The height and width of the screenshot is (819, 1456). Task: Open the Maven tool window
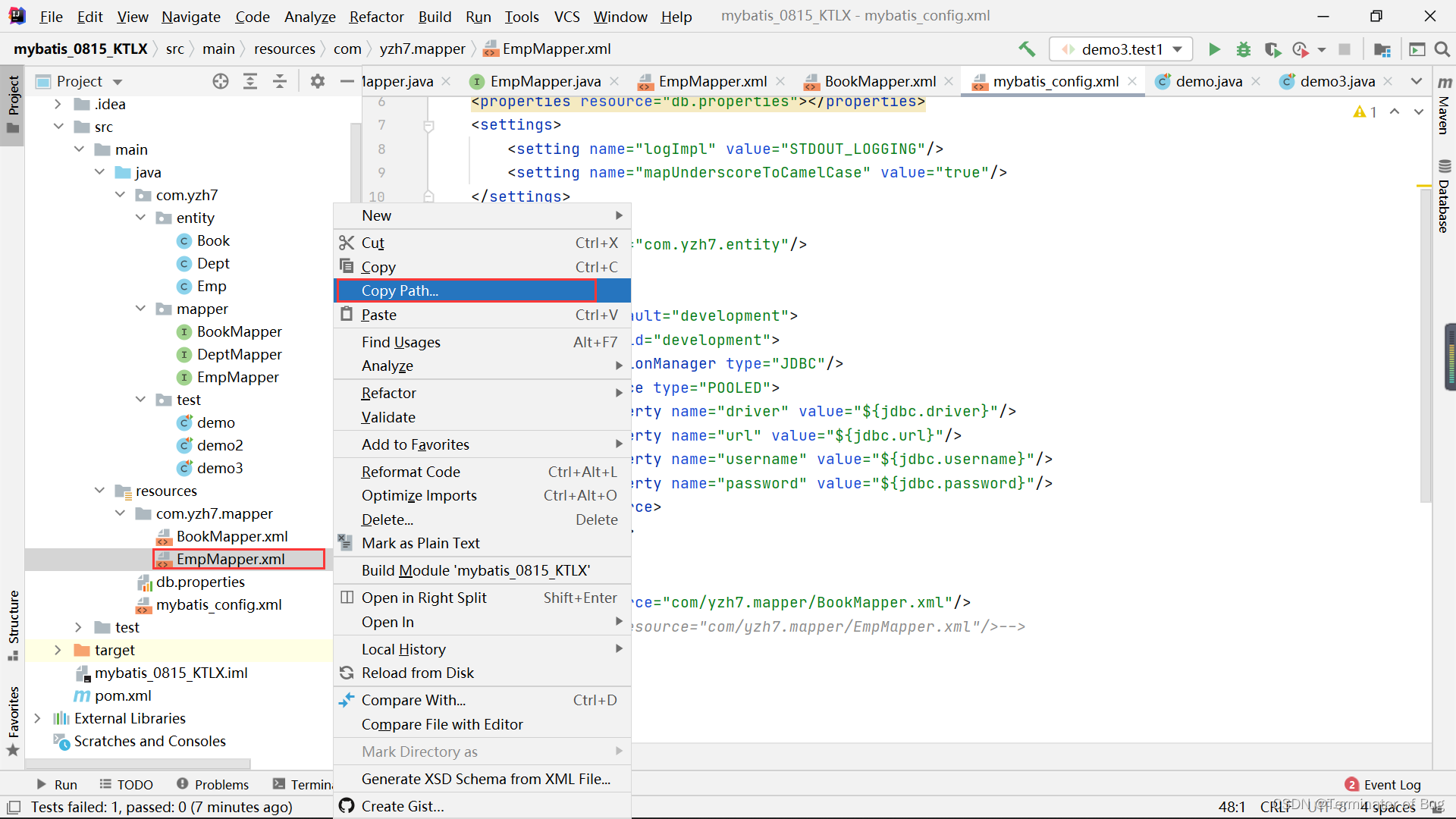point(1445,106)
